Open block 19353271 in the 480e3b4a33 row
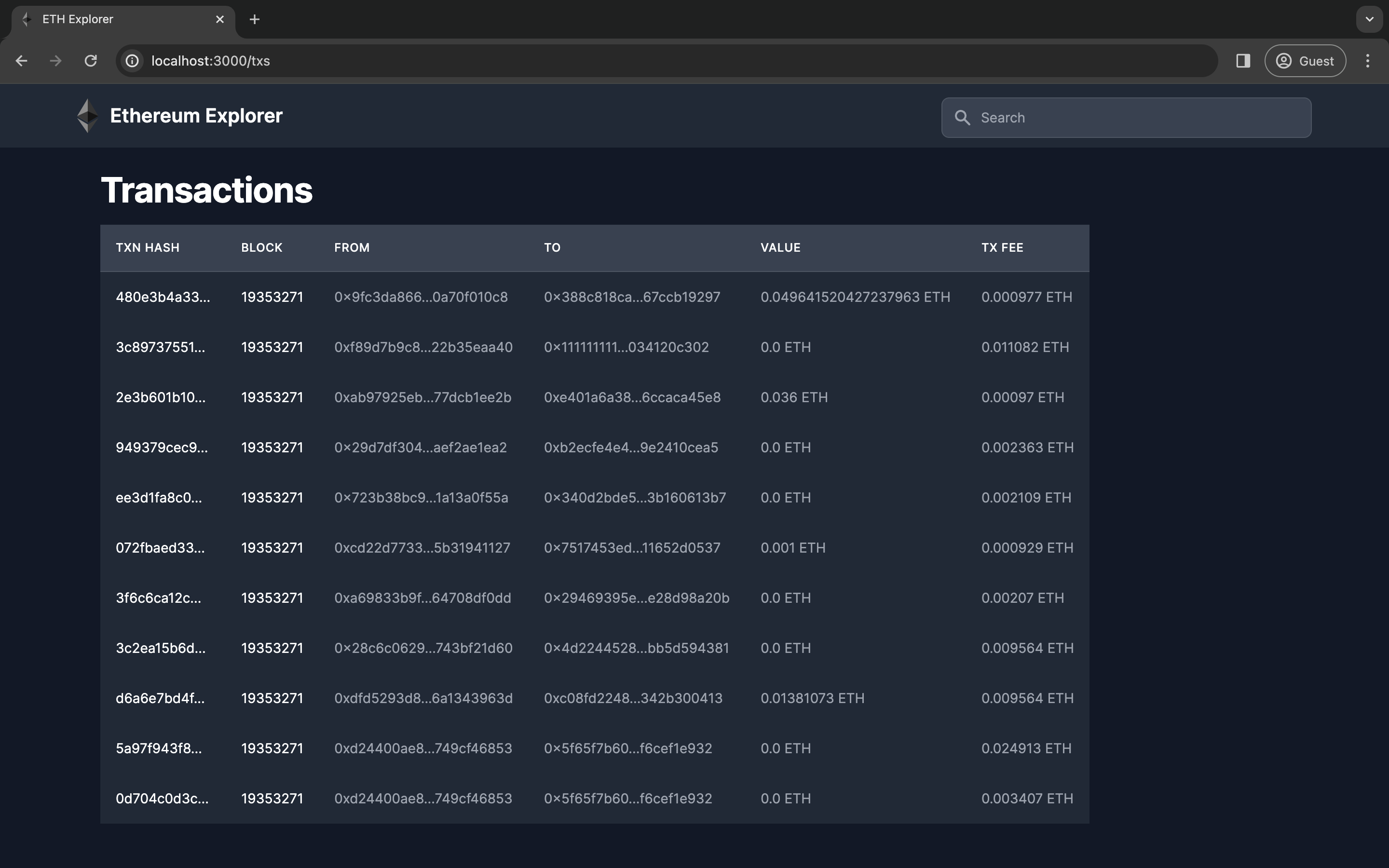 point(272,298)
